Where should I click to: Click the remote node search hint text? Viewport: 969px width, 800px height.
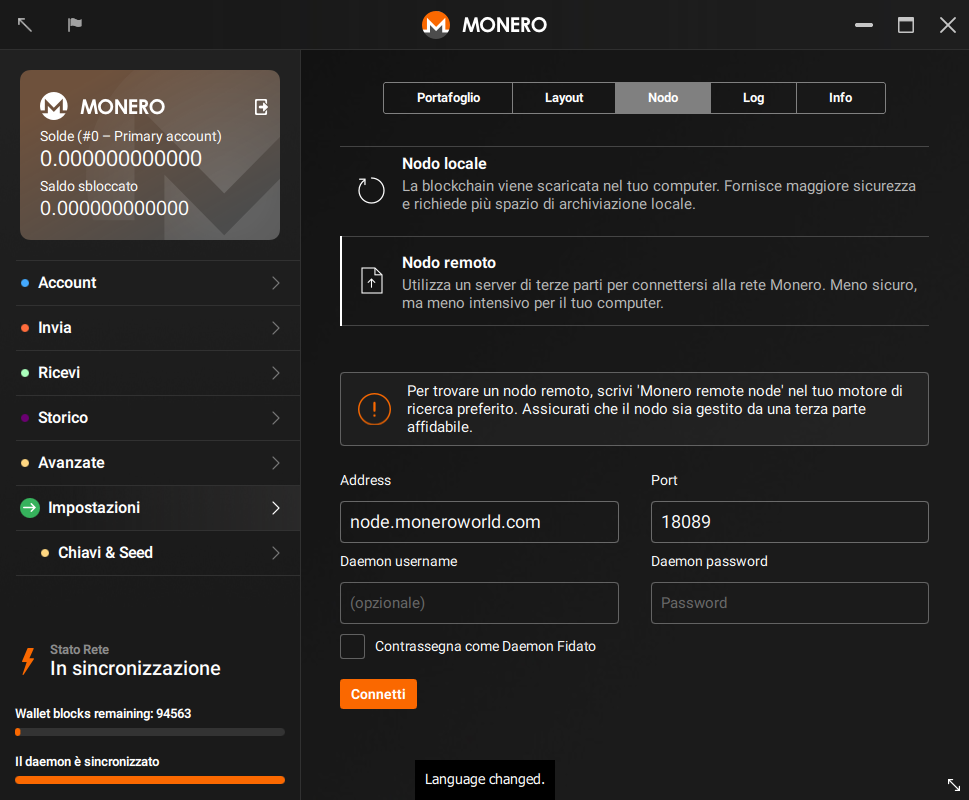654,409
